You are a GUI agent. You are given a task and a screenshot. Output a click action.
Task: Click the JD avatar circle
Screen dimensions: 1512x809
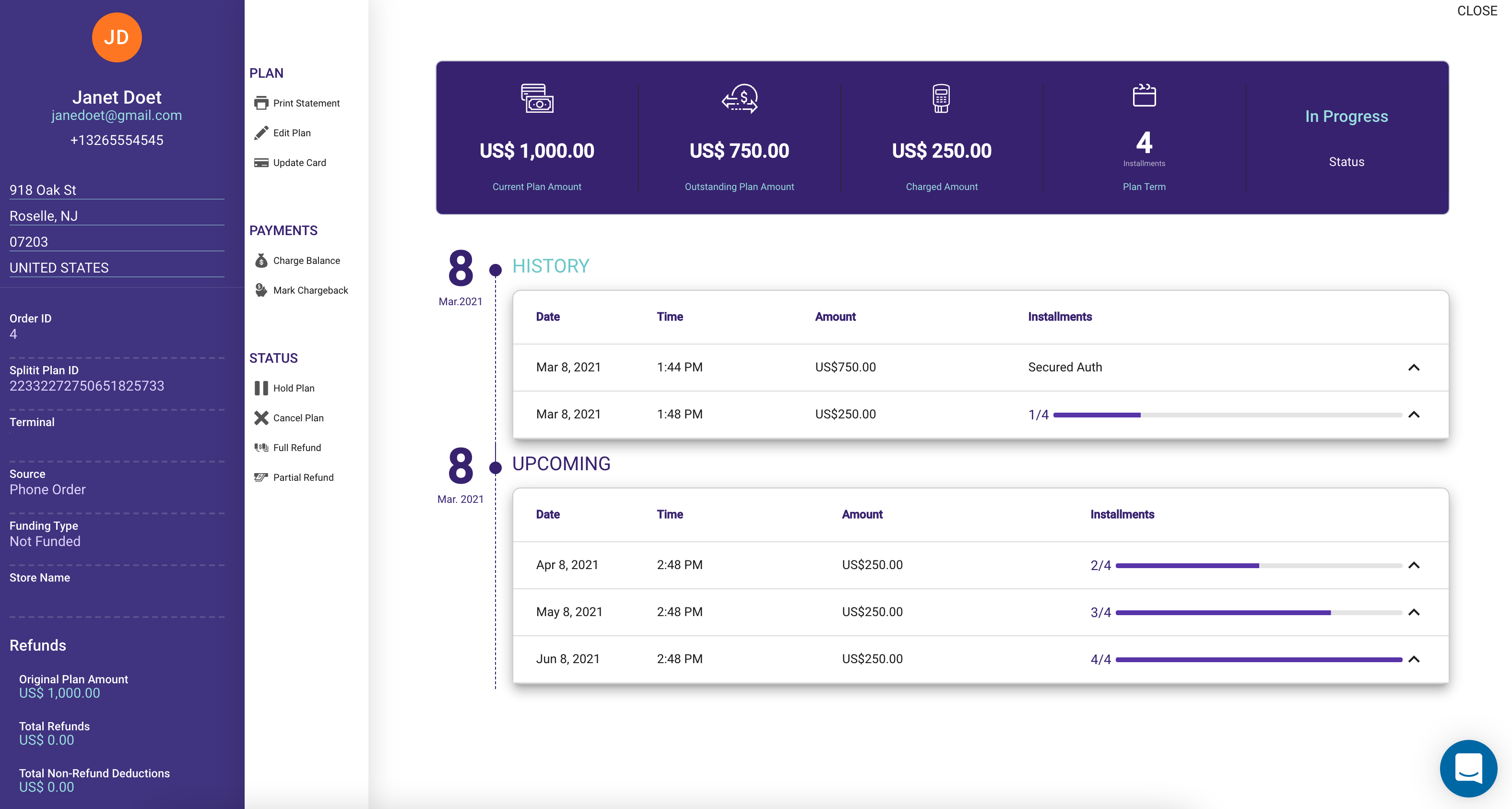pos(116,37)
